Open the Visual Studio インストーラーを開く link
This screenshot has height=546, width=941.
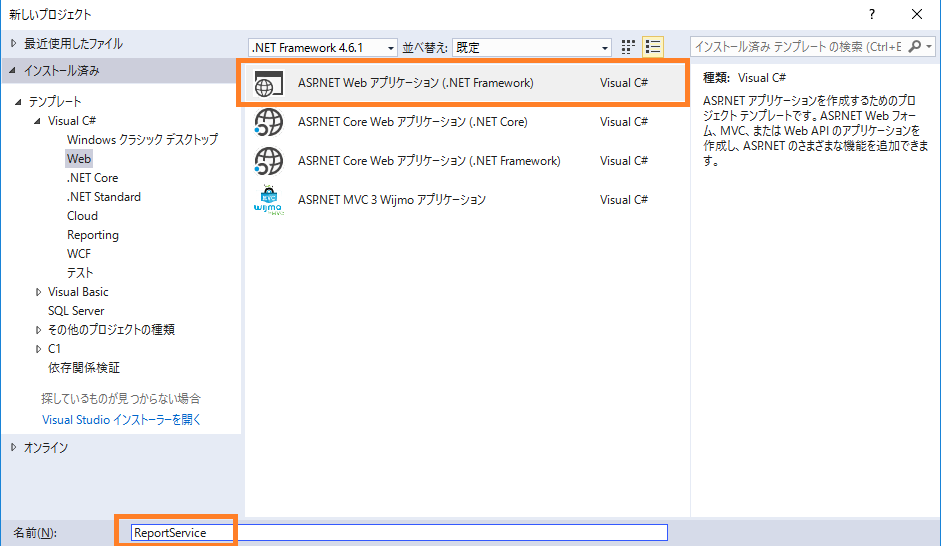tap(121, 419)
